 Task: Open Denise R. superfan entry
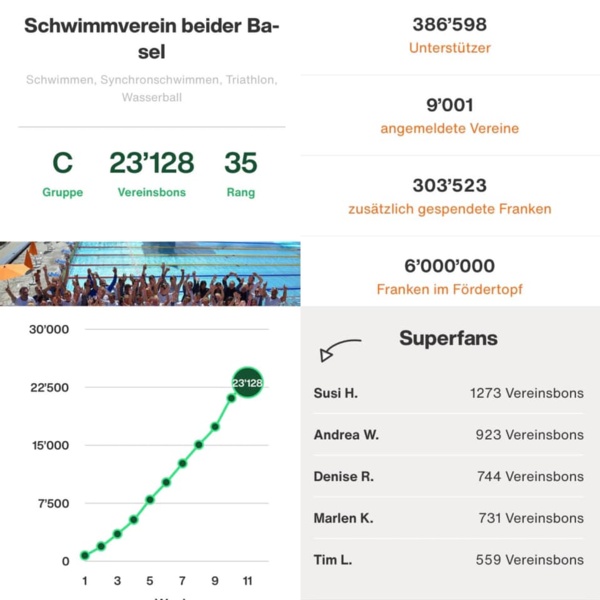tap(449, 477)
